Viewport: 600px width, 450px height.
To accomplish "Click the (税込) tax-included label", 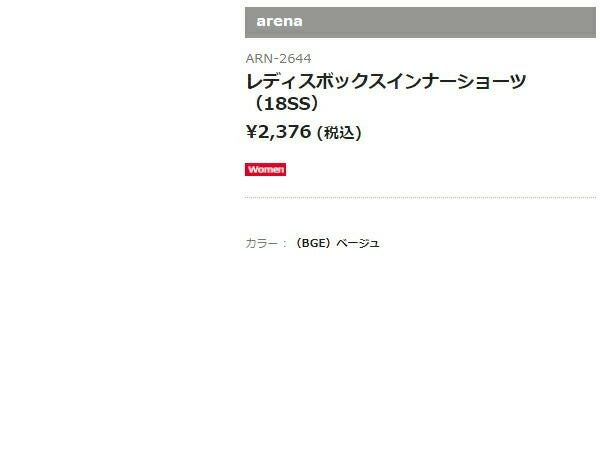I will [x=339, y=132].
